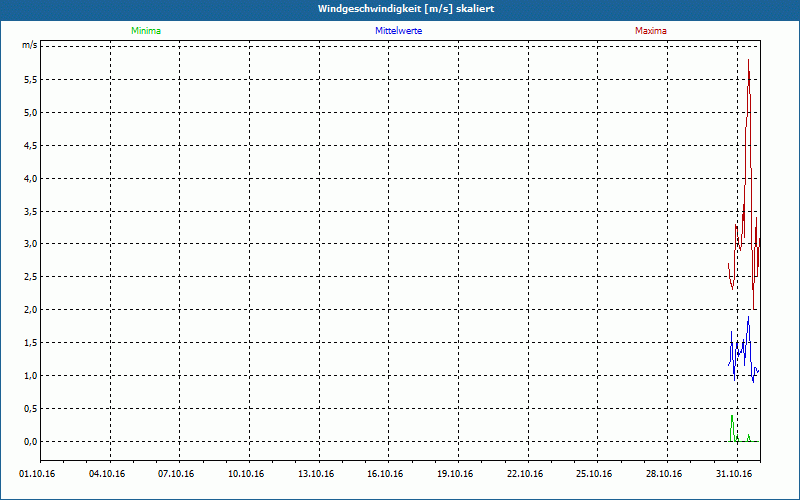Click the 5,5 value on y-axis
The image size is (800, 500).
point(31,80)
